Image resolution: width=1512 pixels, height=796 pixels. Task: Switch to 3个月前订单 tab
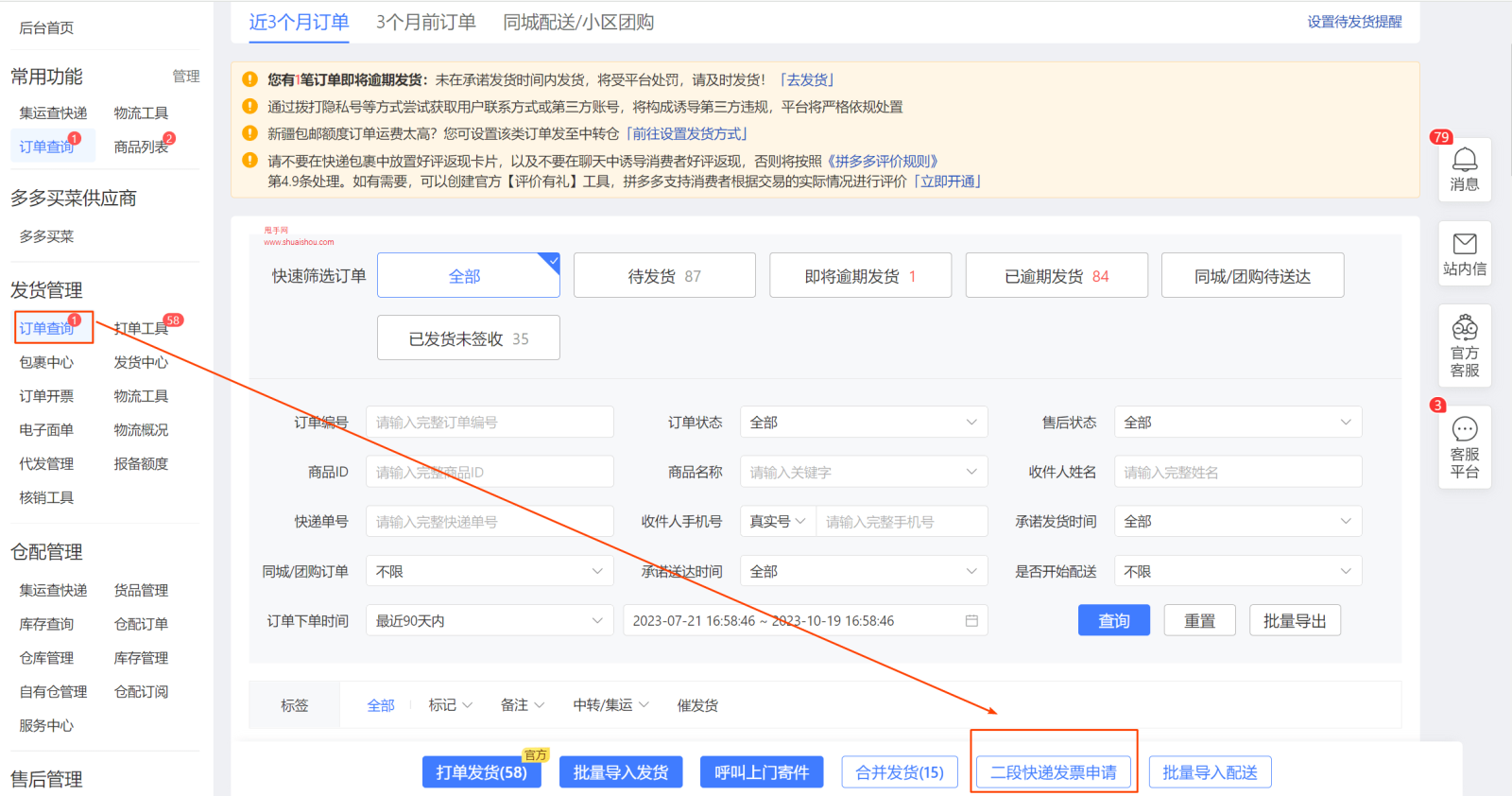(x=426, y=22)
